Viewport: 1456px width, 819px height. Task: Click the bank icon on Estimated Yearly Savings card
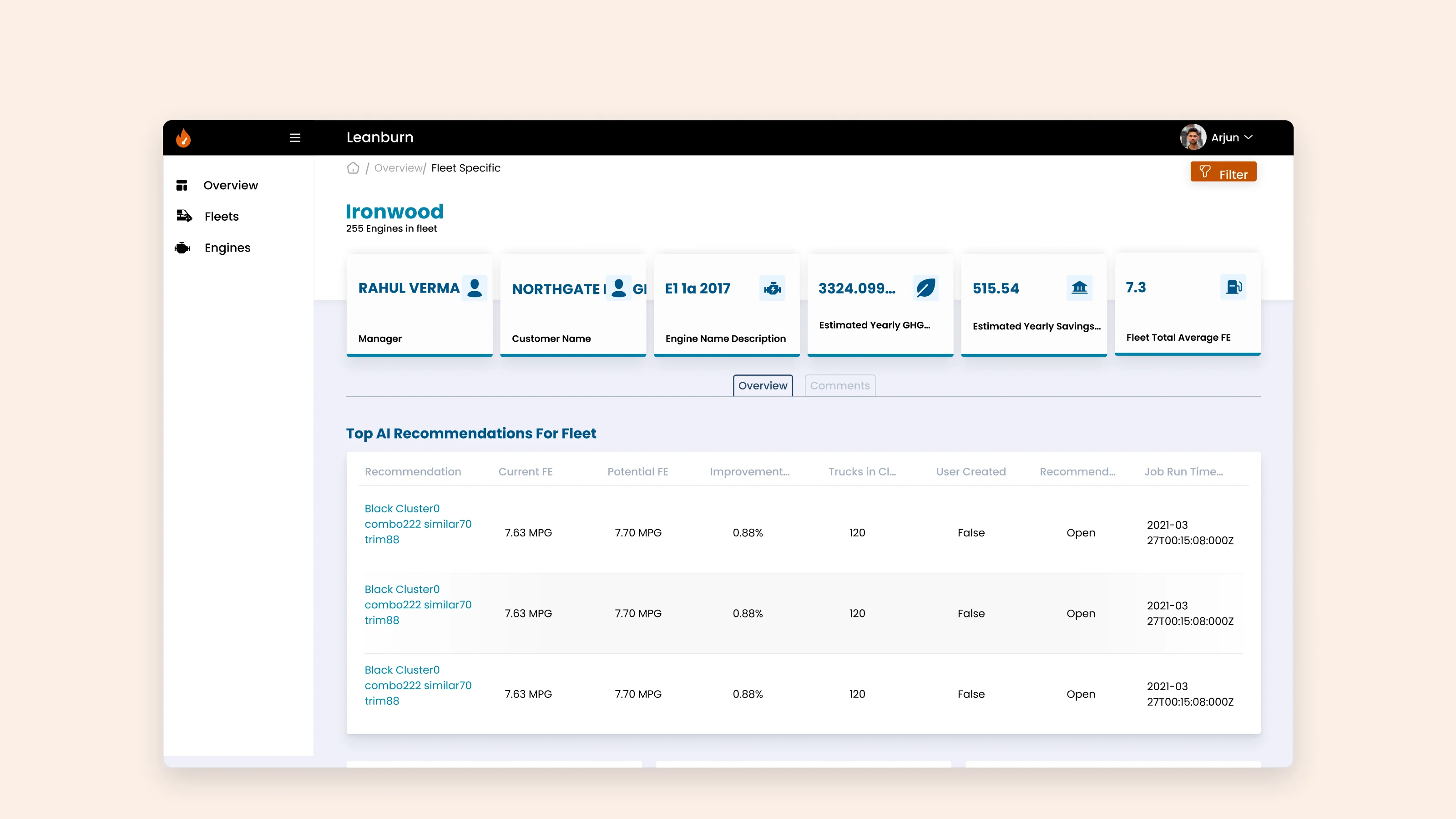(x=1079, y=288)
